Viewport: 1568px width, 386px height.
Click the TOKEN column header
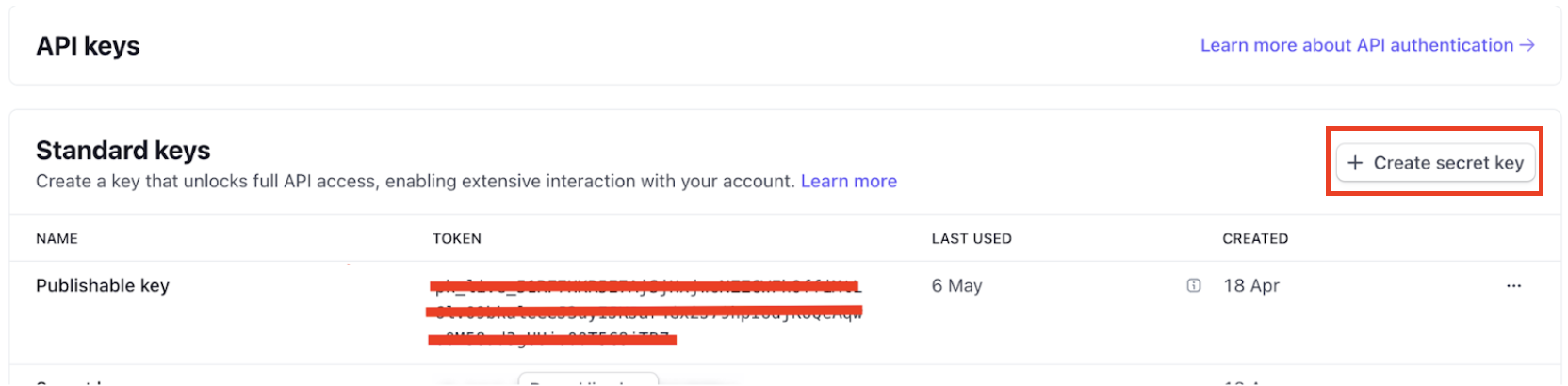pyautogui.click(x=457, y=238)
